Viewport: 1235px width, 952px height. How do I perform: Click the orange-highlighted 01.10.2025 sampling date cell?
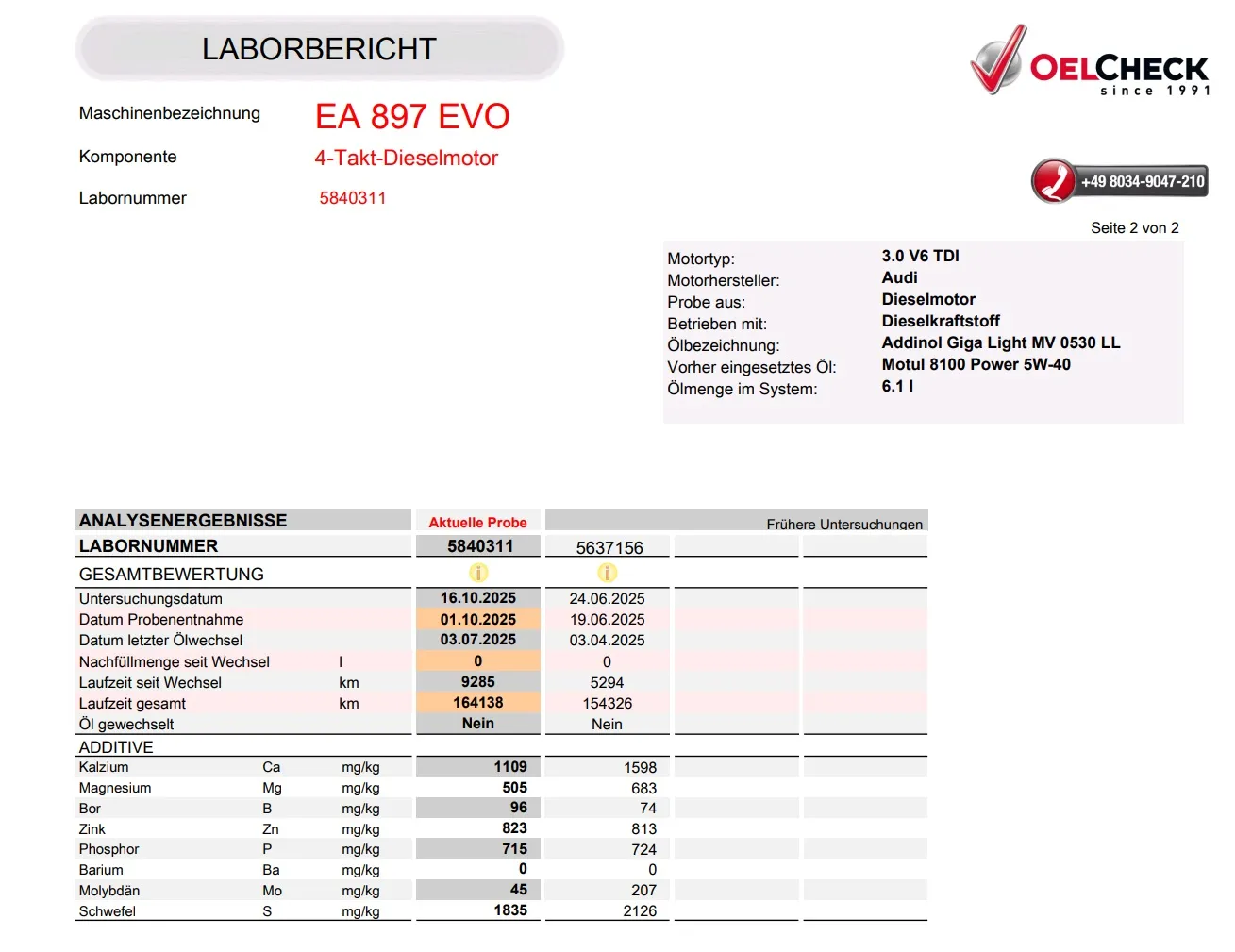478,620
